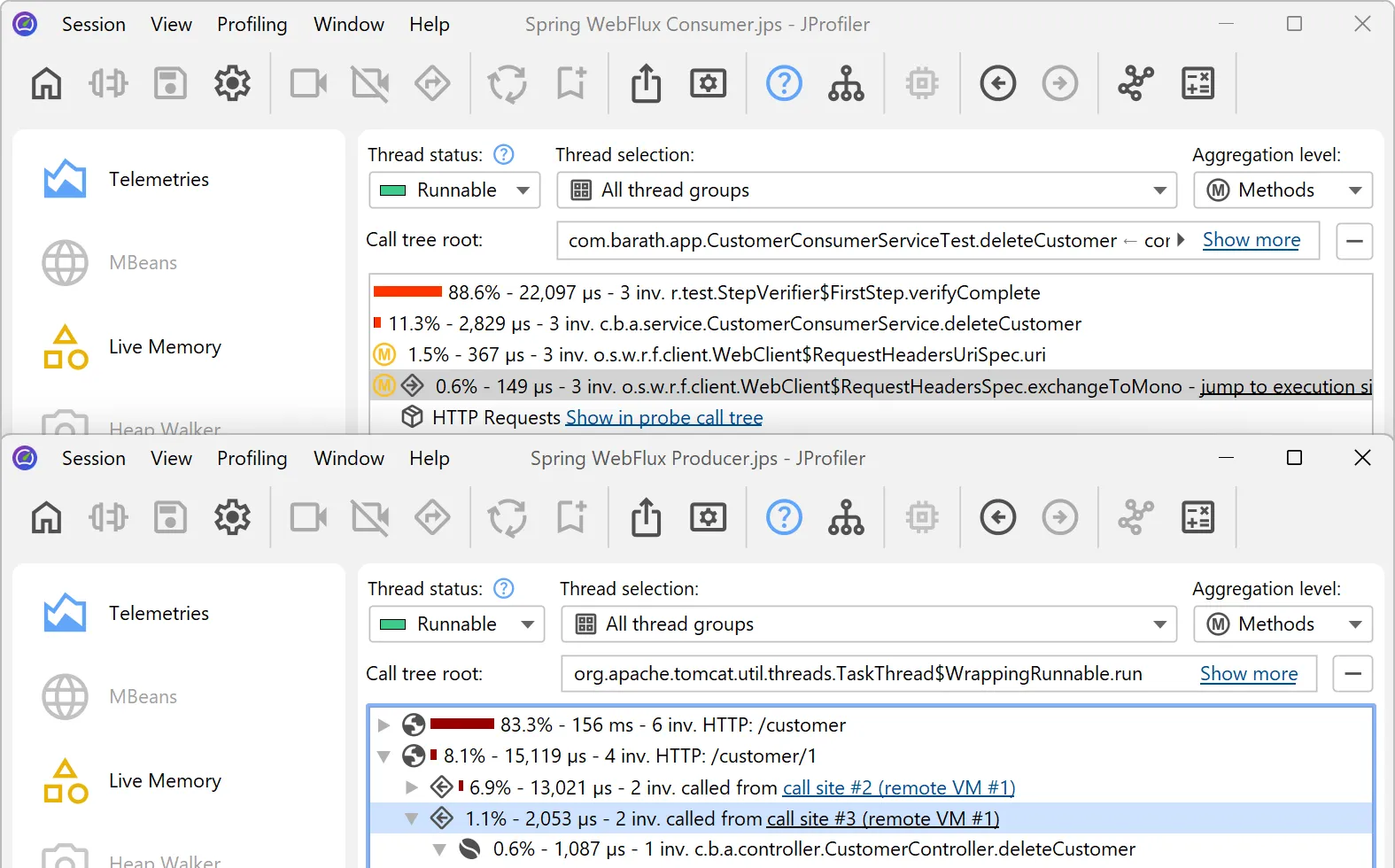Click Save Snapshot icon in Consumer toolbar
Viewport: 1395px width, 868px height.
(x=170, y=84)
